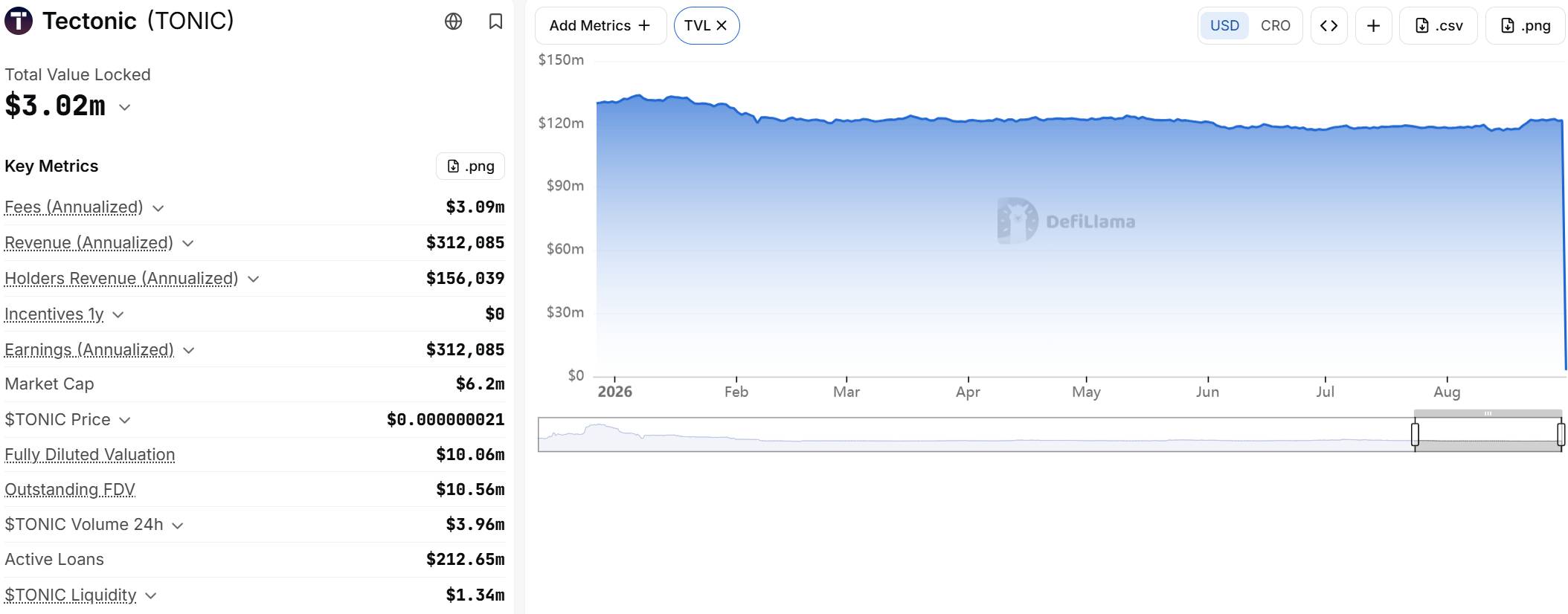This screenshot has height=614, width=1568.
Task: Open the Add Metrics menu
Action: (600, 25)
